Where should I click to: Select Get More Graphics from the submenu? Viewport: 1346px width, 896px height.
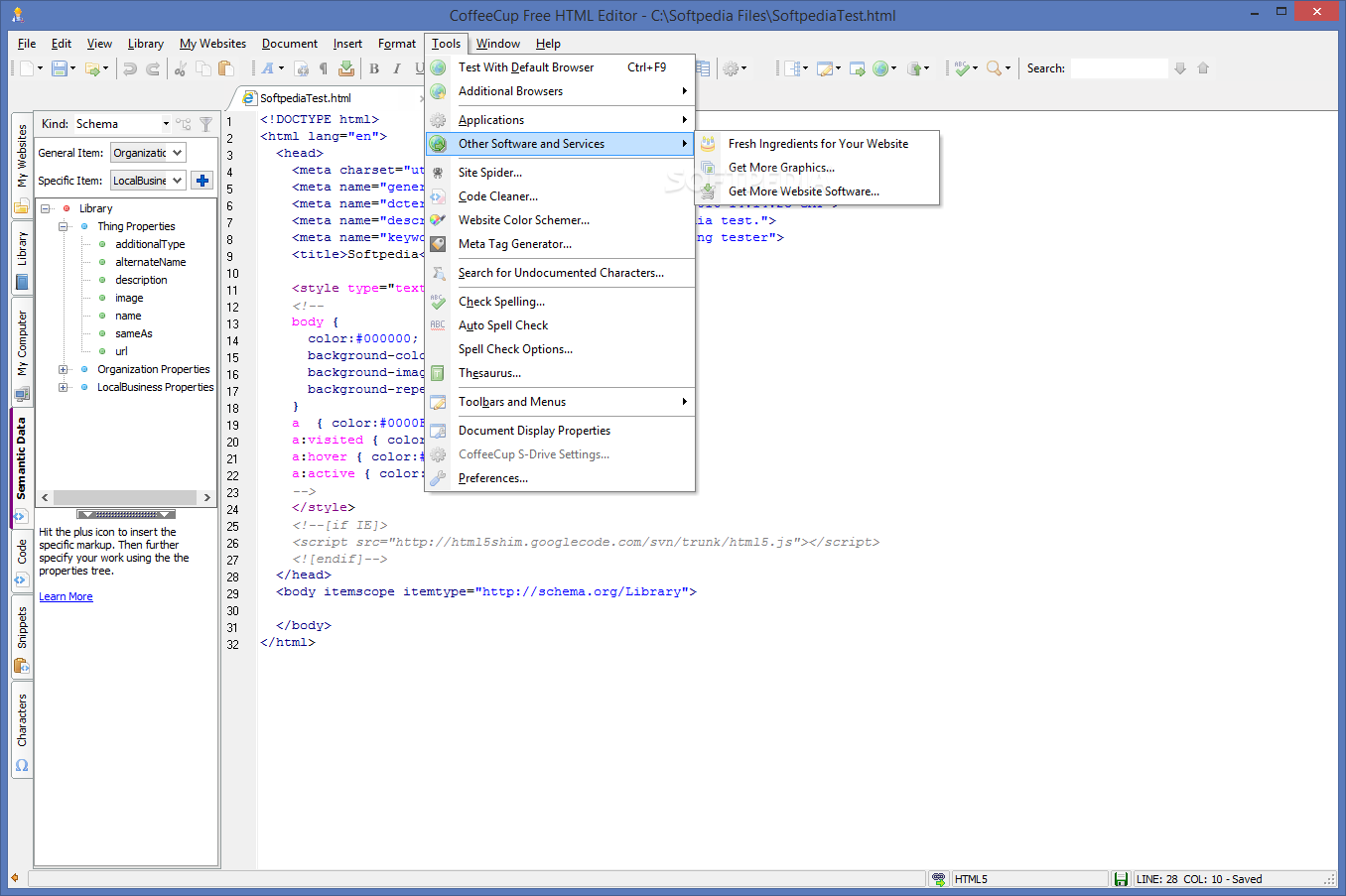817,168
